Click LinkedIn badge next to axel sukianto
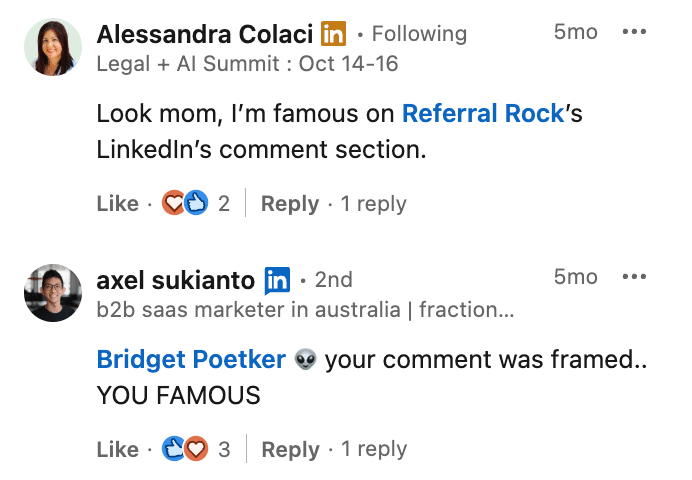692x480 pixels. 277,279
